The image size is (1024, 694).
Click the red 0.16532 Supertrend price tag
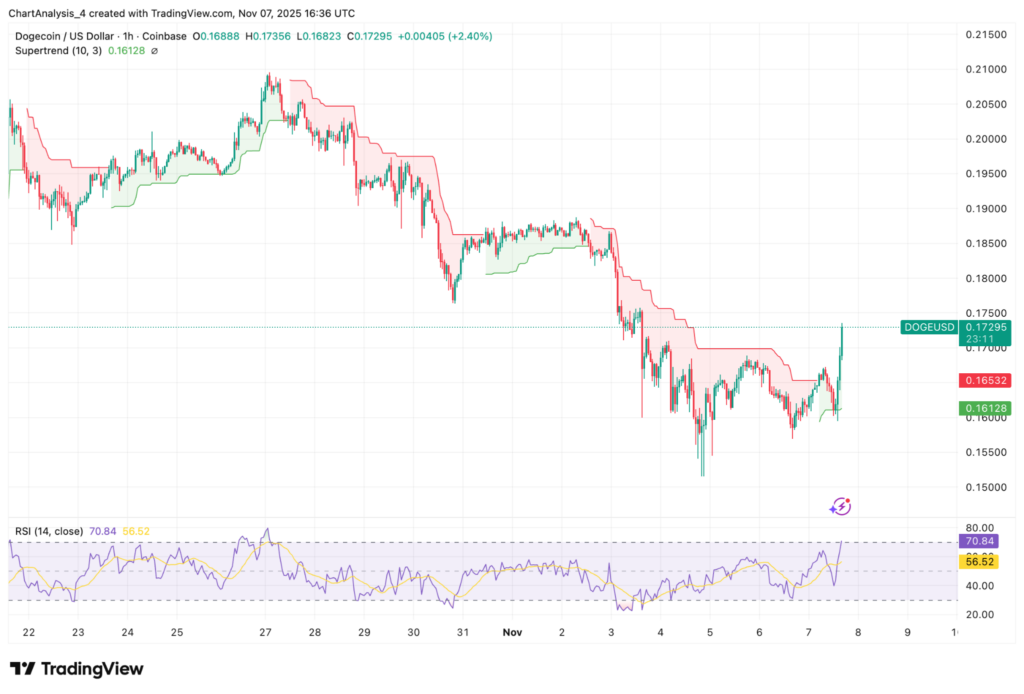pyautogui.click(x=984, y=381)
